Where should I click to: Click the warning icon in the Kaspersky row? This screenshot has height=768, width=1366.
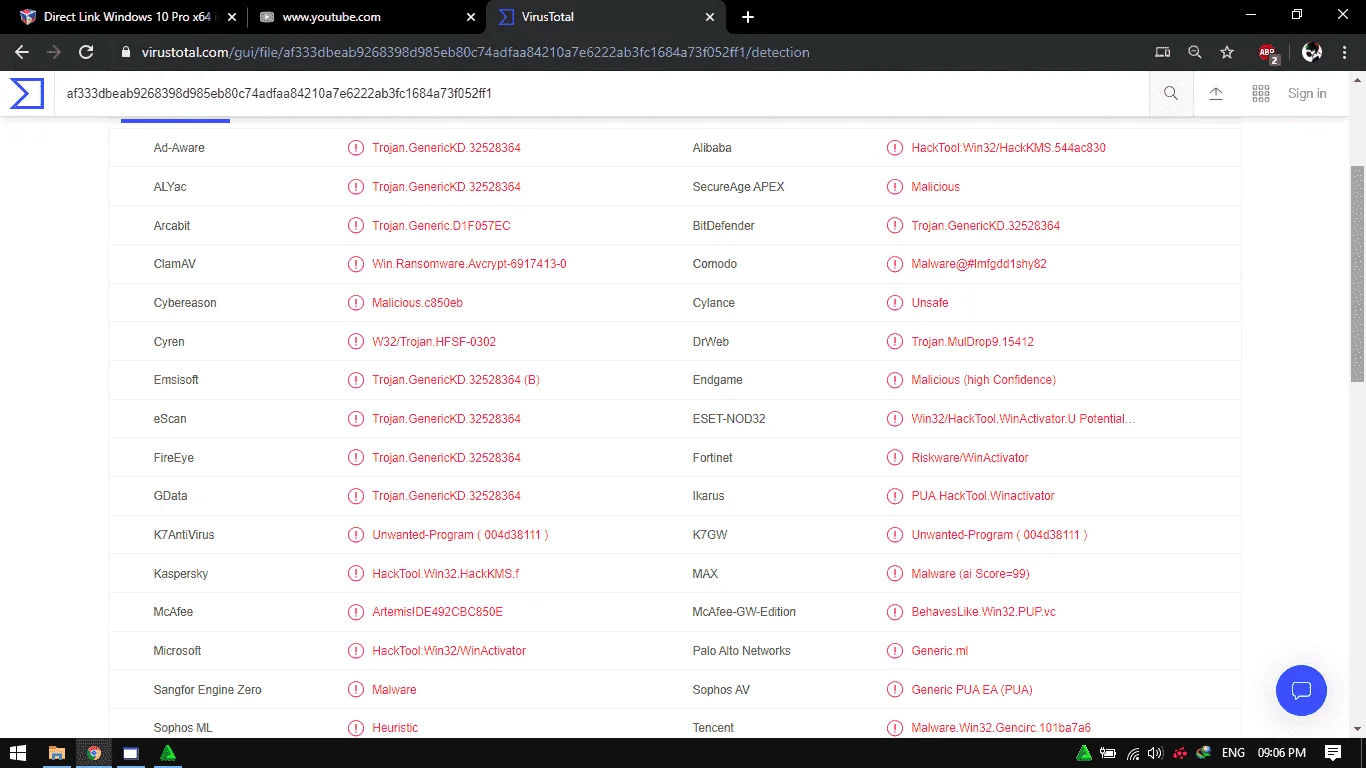[x=355, y=574]
